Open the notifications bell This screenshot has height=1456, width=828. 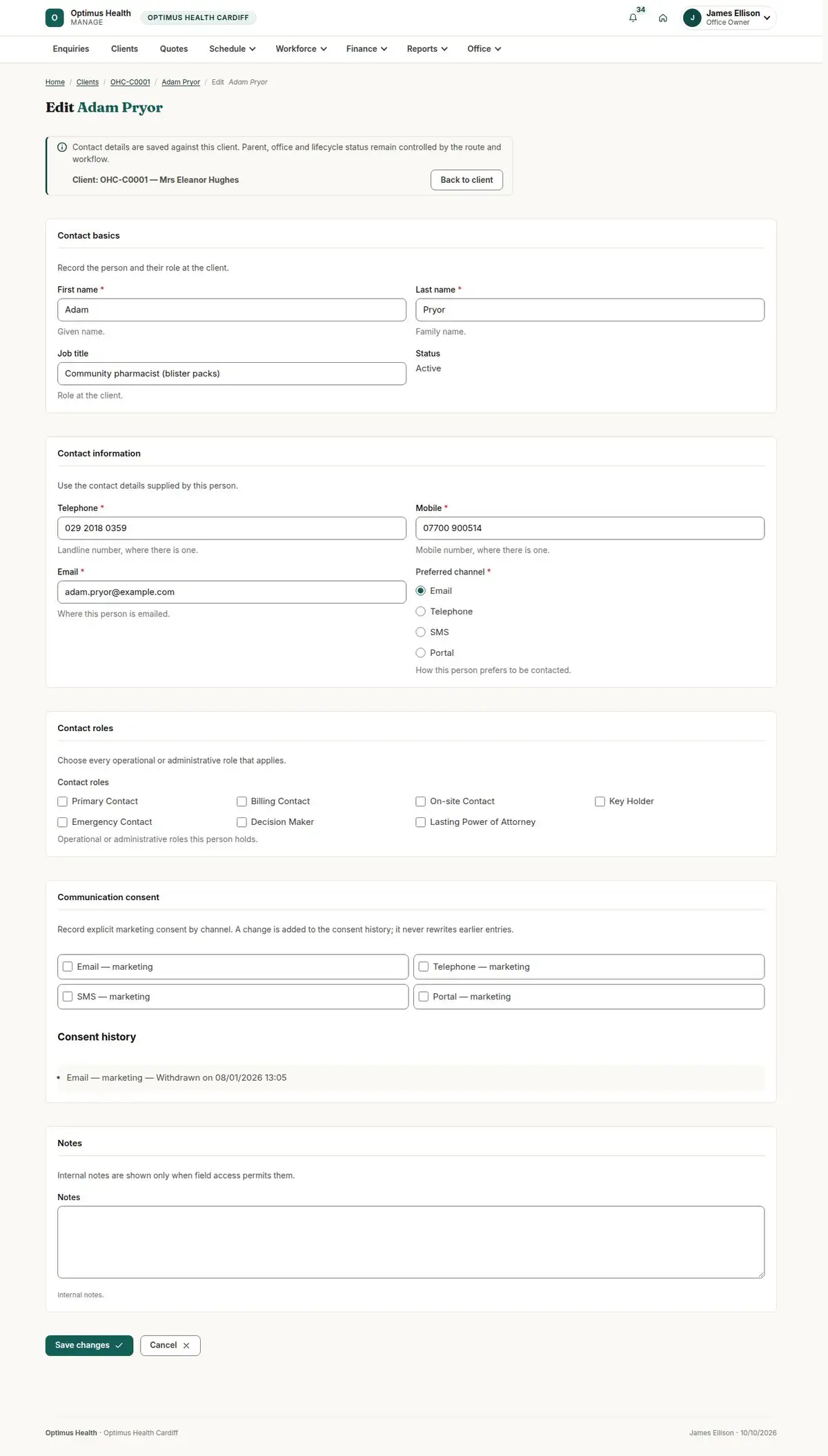633,18
